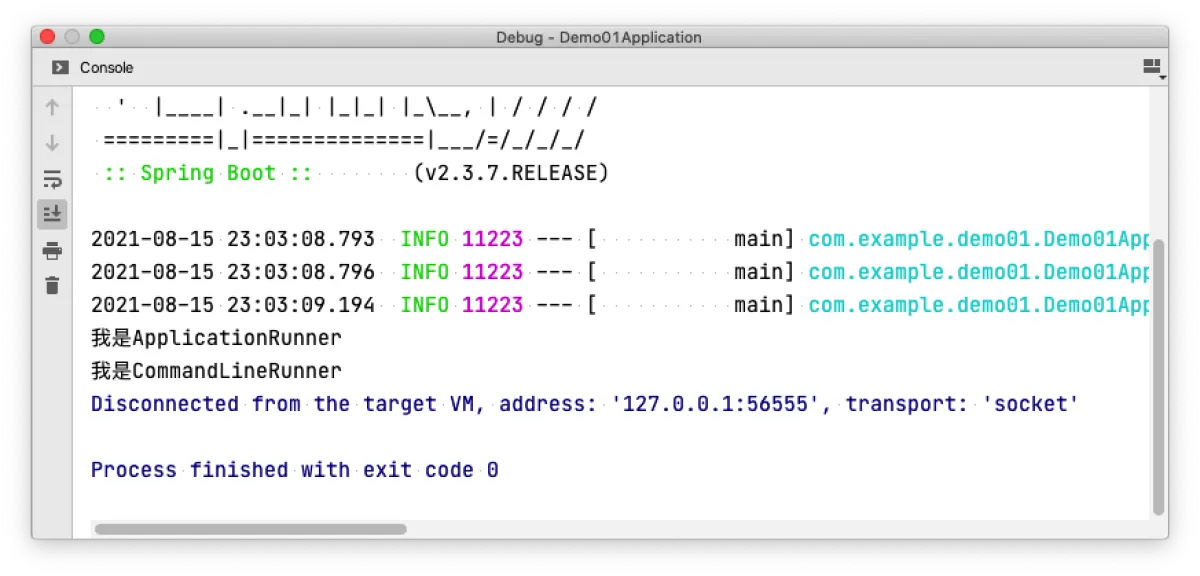Clear console with the trash icon

[52, 285]
